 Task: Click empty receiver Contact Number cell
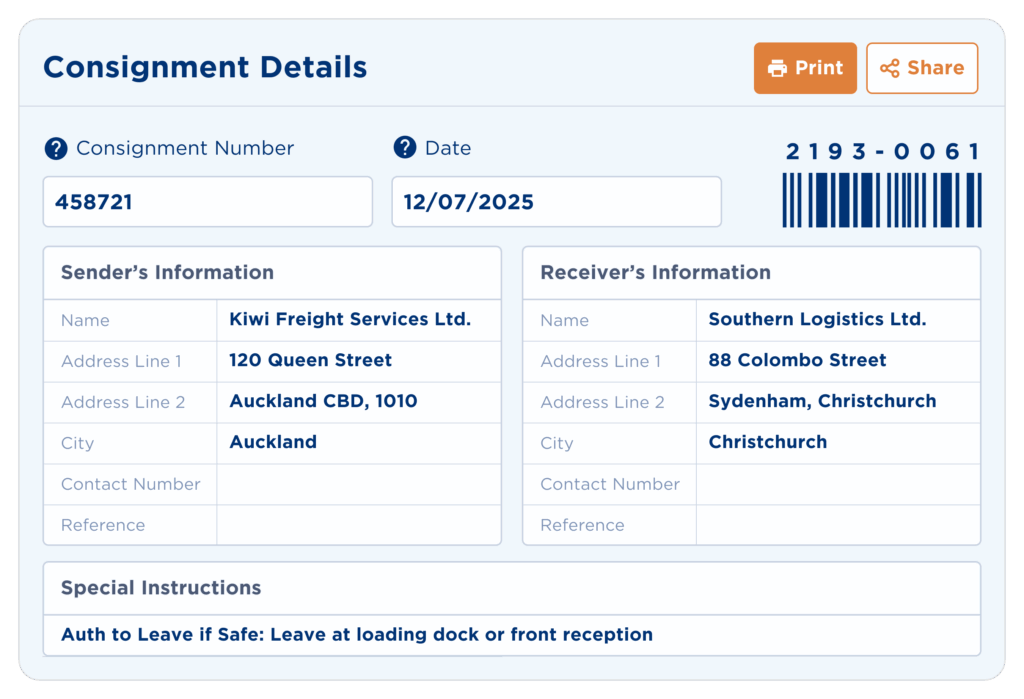[838, 484]
